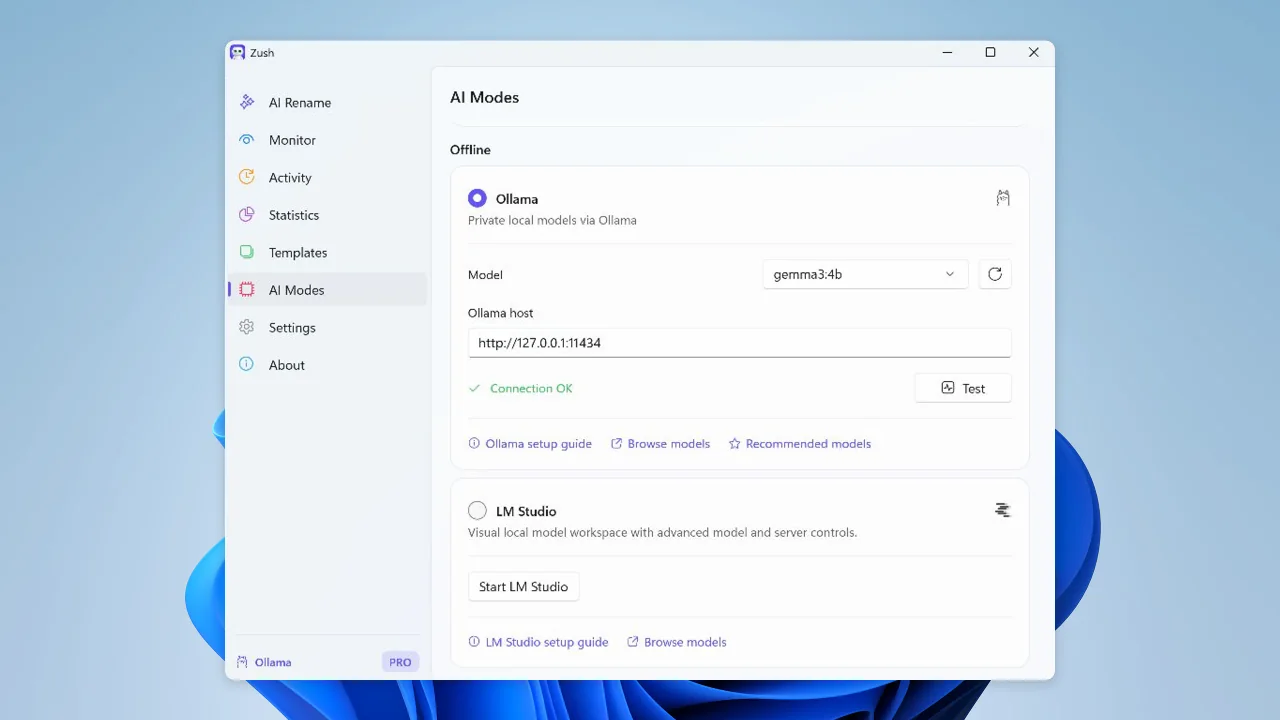This screenshot has width=1280, height=720.
Task: Click the Ollama label in sidebar footer
Action: pos(273,662)
